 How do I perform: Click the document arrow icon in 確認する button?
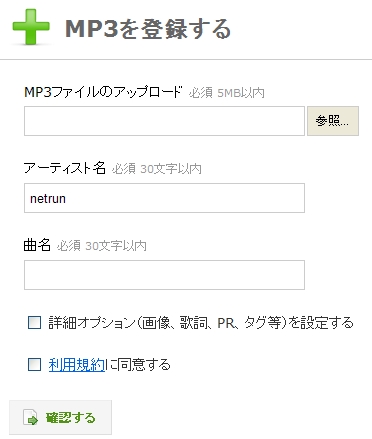pos(30,417)
